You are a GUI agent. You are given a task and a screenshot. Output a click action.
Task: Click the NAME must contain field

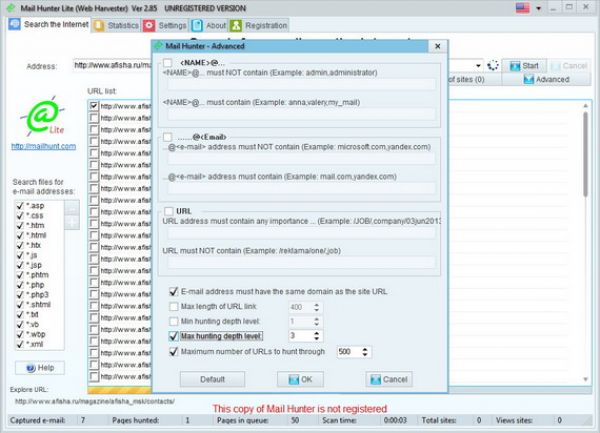pyautogui.click(x=301, y=114)
